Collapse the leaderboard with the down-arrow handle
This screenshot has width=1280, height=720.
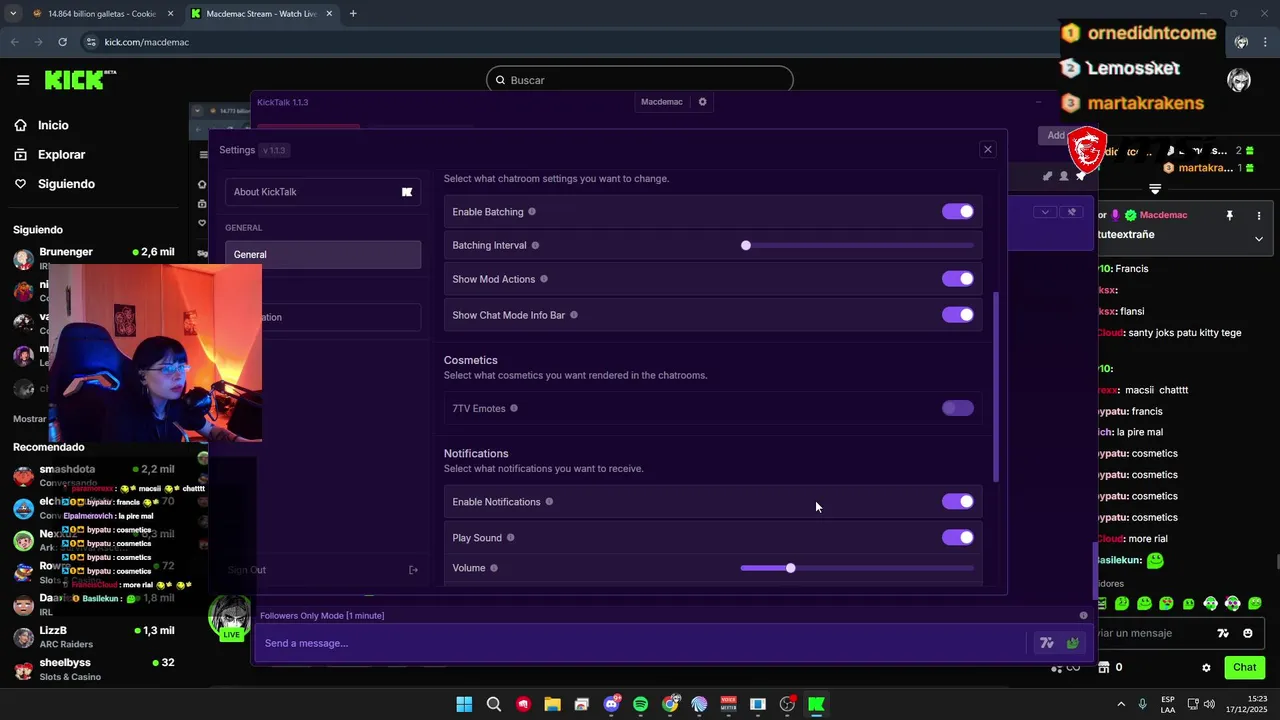click(x=1155, y=189)
